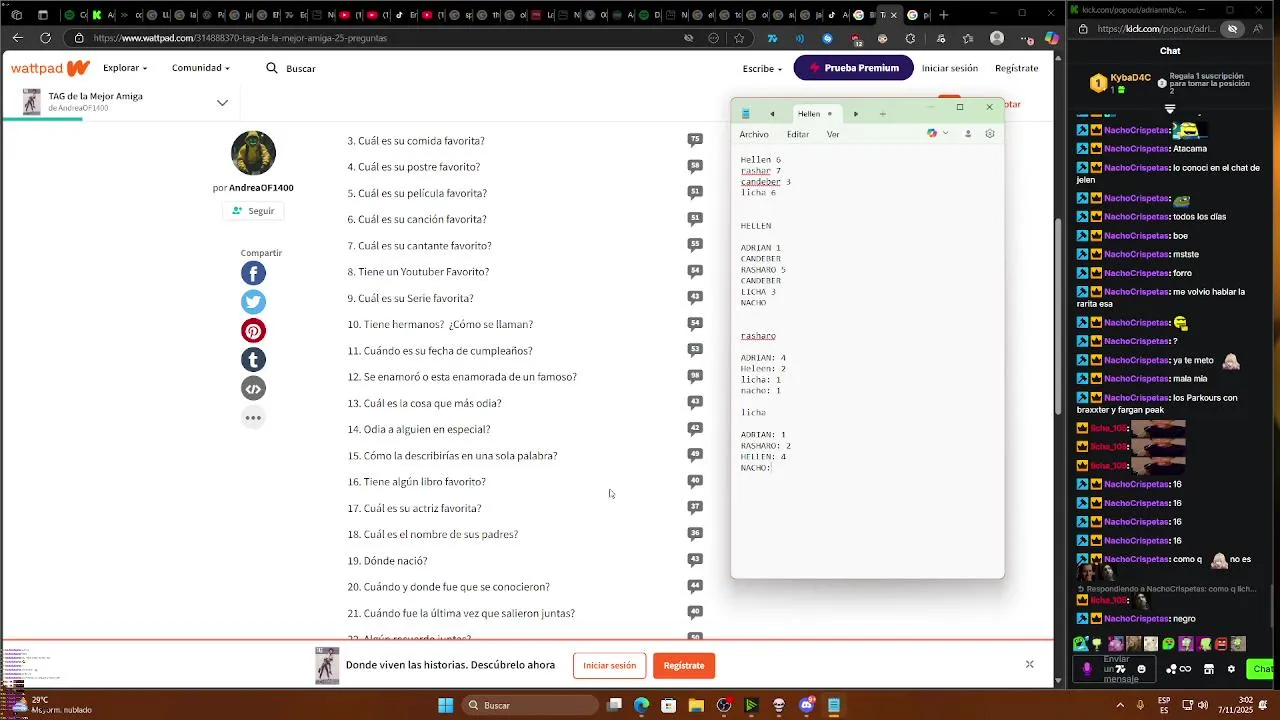Open more sharing options ellipsis

pos(253,418)
